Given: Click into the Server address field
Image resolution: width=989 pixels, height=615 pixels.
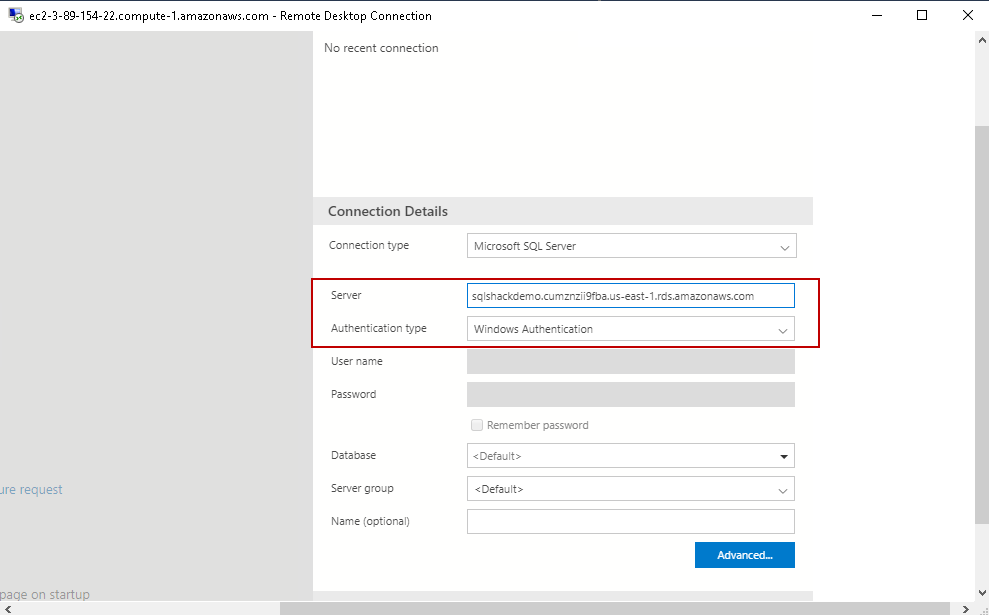Looking at the screenshot, I should [630, 296].
